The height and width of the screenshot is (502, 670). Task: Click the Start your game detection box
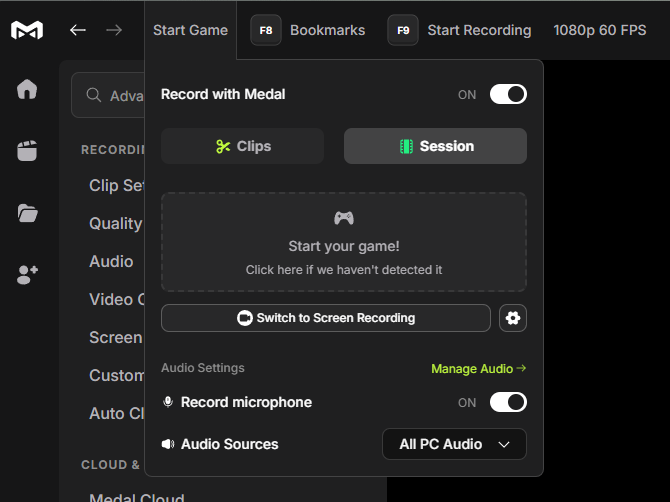(344, 242)
